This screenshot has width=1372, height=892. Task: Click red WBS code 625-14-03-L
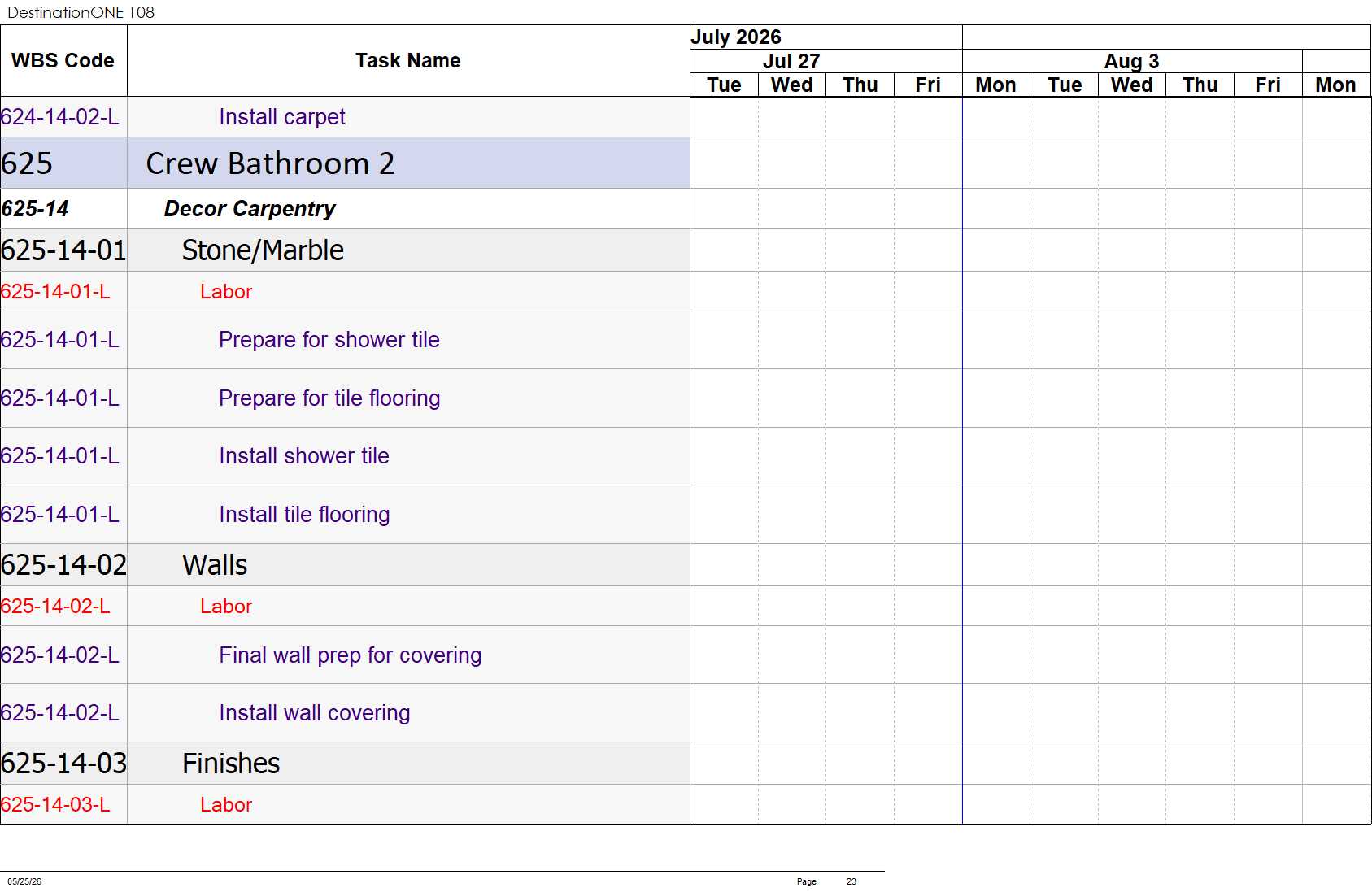[55, 805]
